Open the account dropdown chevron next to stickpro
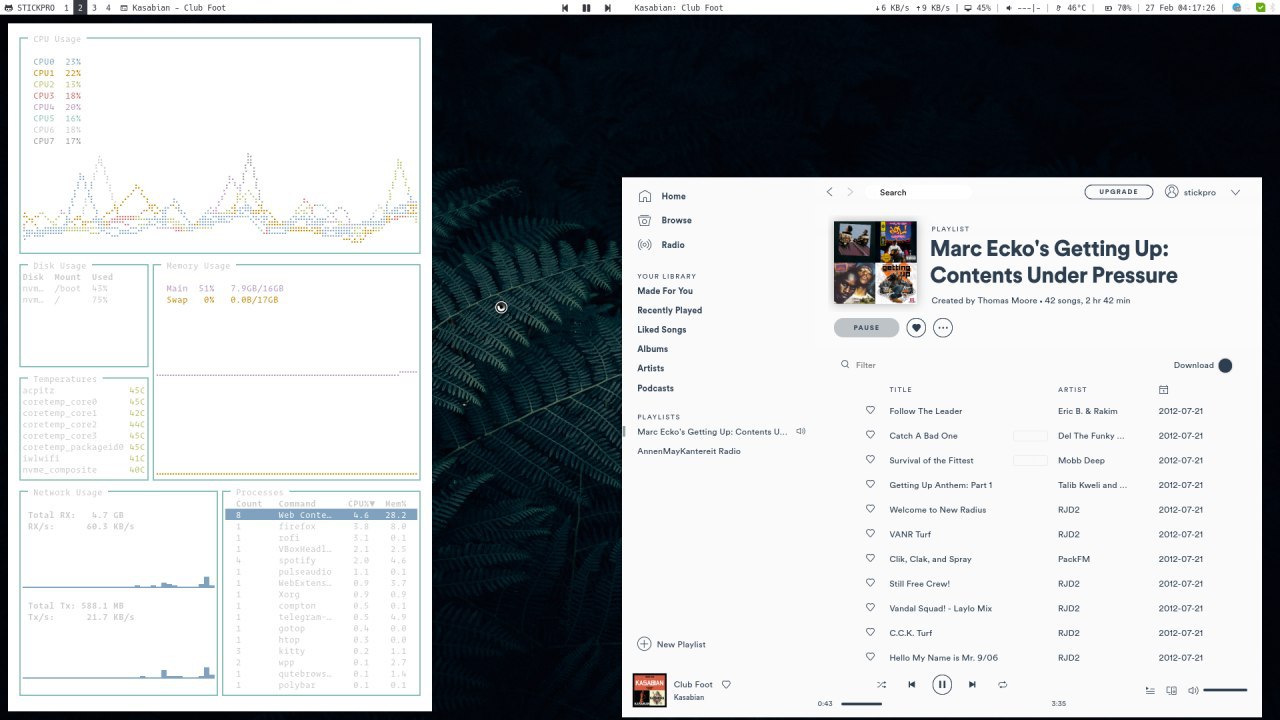 click(x=1235, y=192)
